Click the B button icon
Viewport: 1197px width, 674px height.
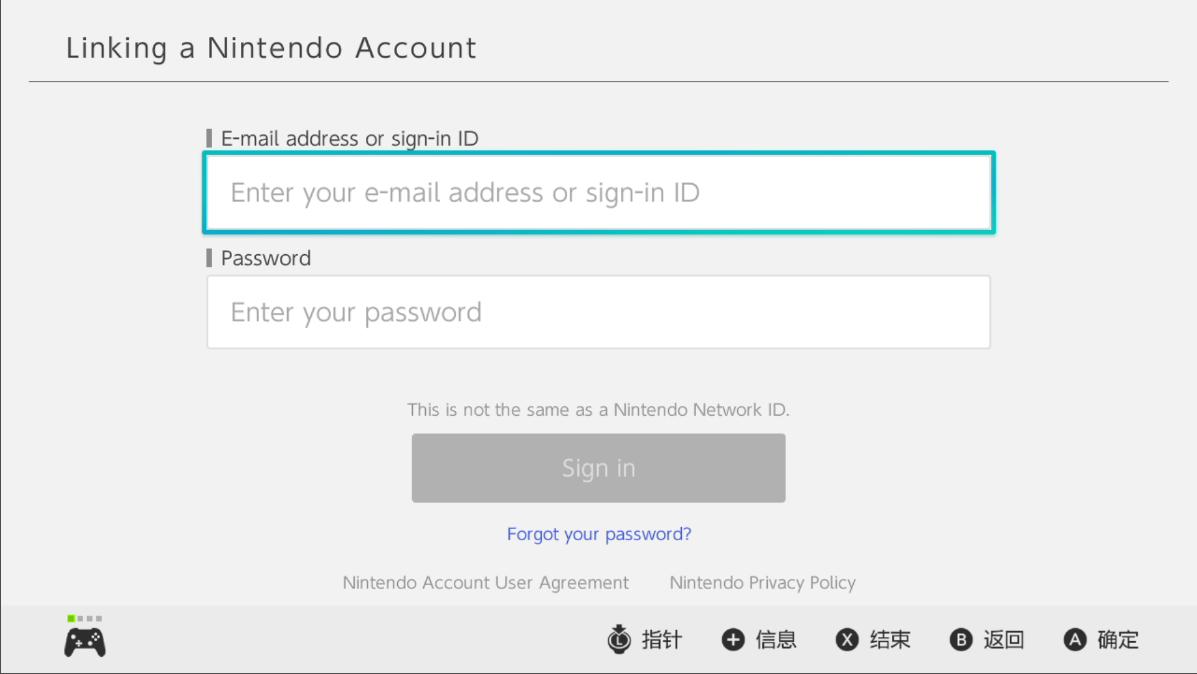tap(961, 640)
